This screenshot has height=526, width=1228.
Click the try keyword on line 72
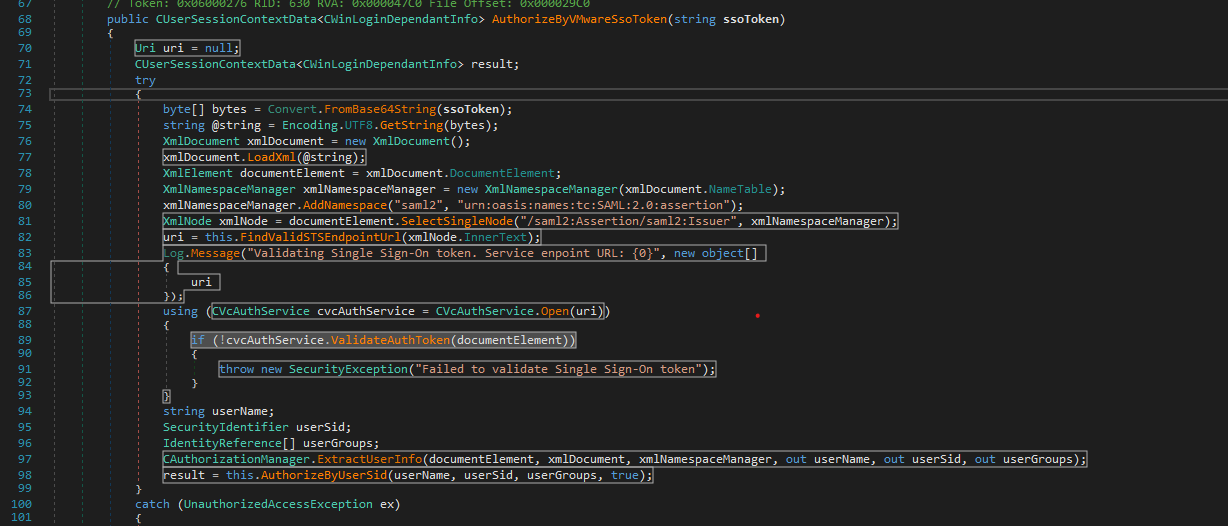tap(146, 80)
